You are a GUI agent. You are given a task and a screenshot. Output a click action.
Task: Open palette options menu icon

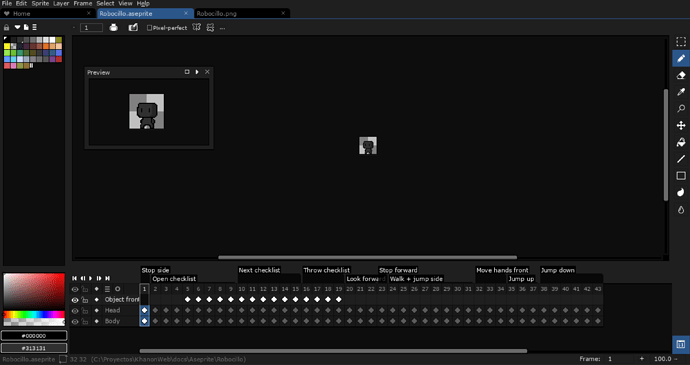pyautogui.click(x=35, y=27)
